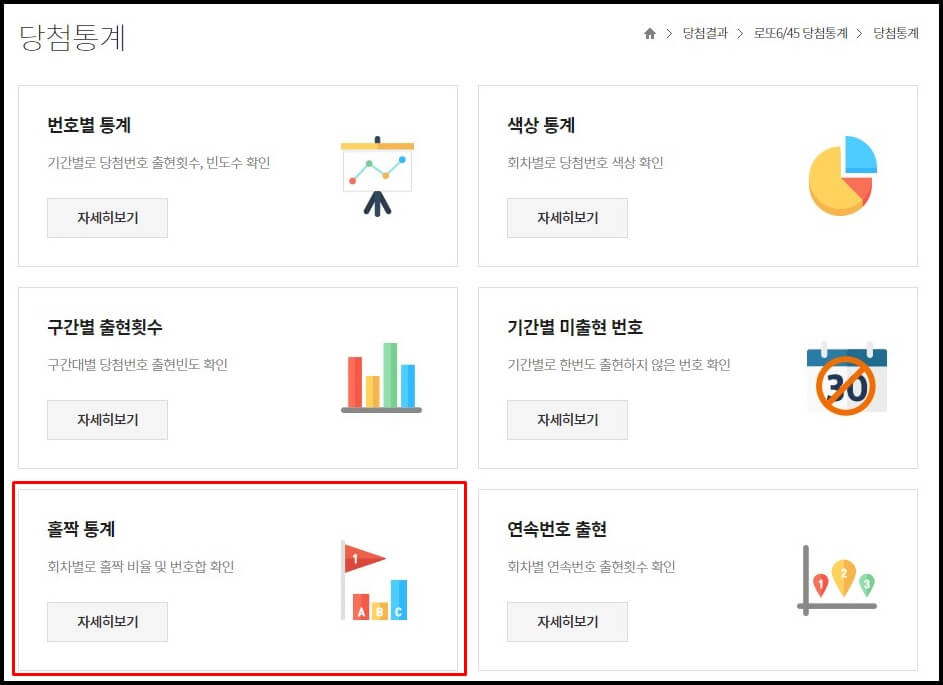Viewport: 943px width, 685px height.
Task: Click the numbered map pins icon for 연속번호 출현
Action: tap(837, 580)
